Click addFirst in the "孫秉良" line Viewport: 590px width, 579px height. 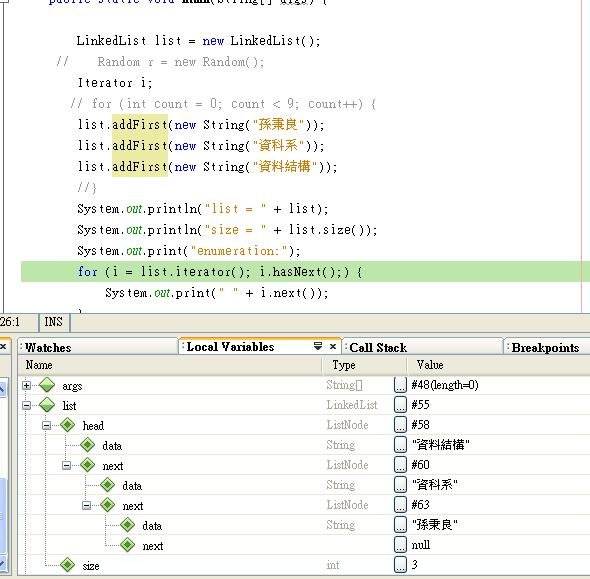tap(140, 124)
